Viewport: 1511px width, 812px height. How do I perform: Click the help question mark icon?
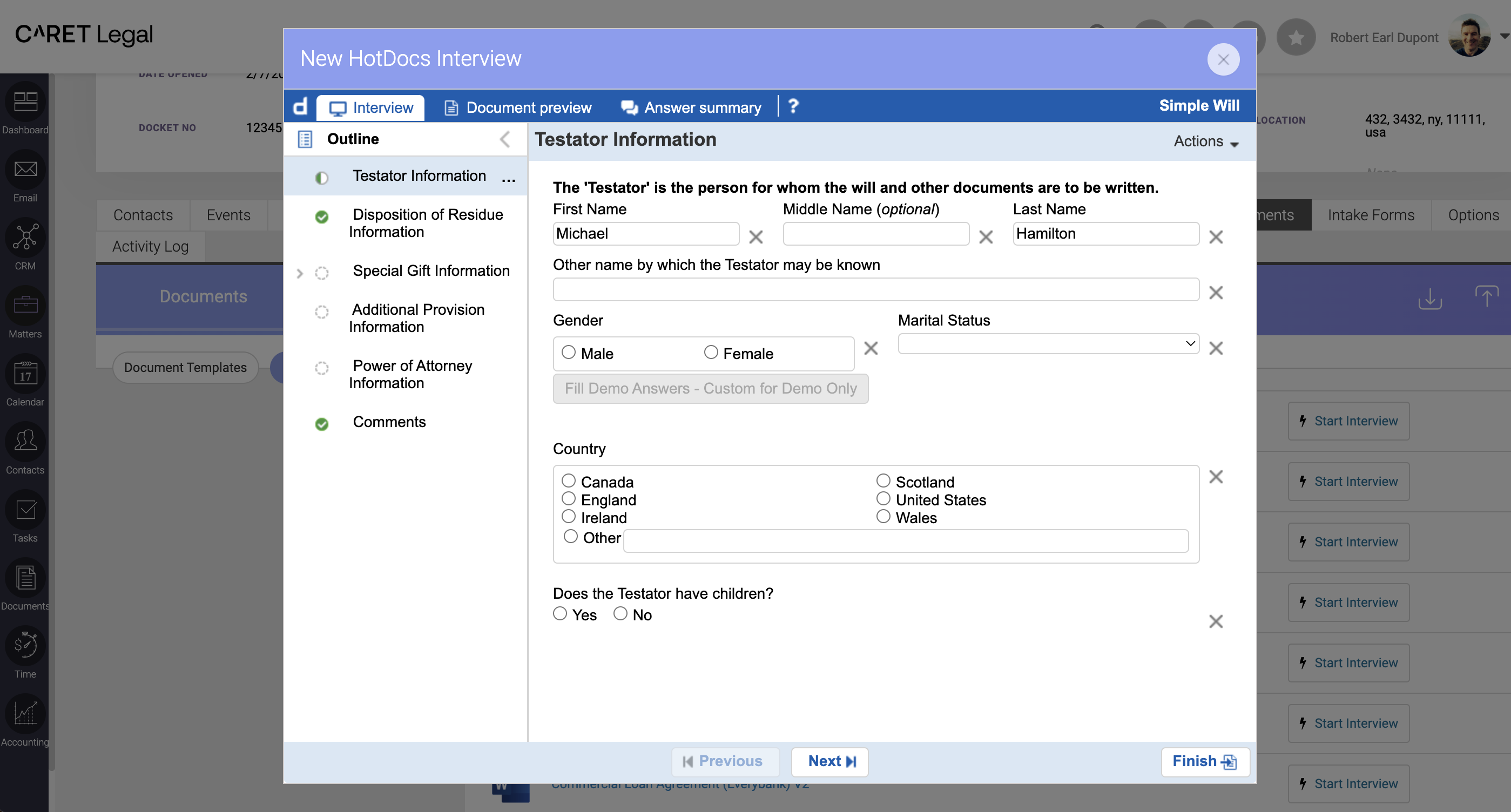794,106
